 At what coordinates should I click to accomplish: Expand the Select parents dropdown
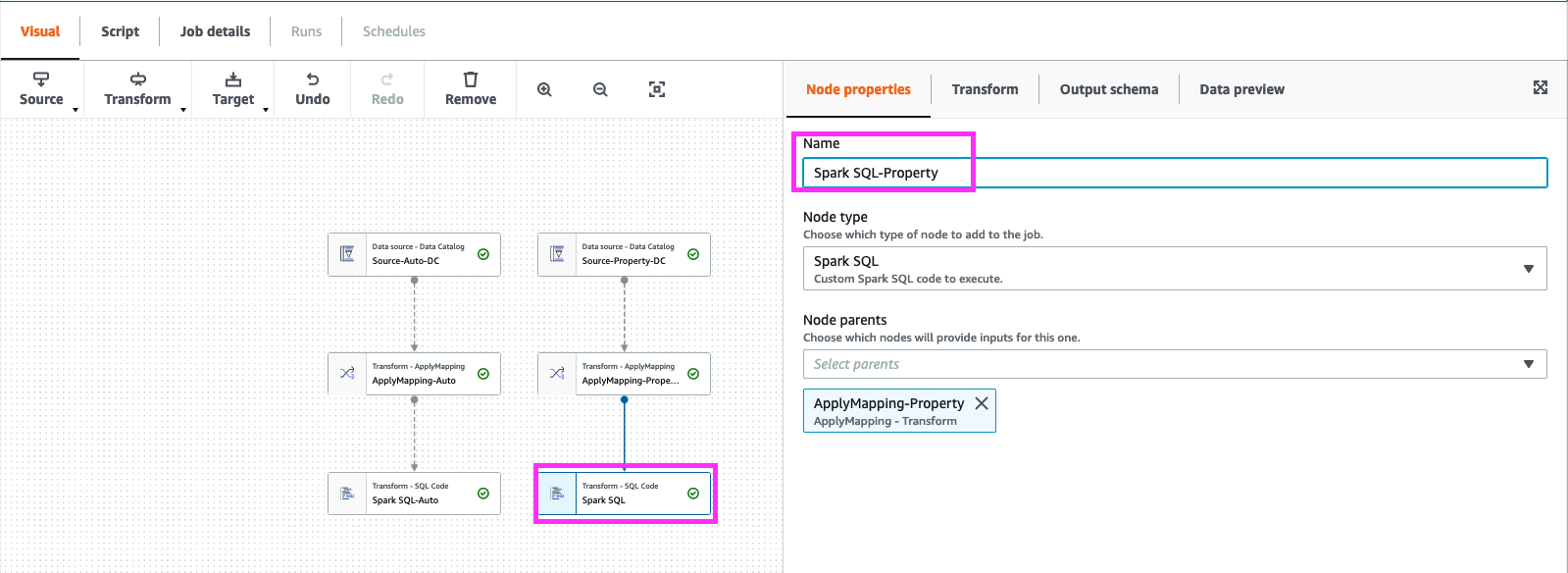pyautogui.click(x=1174, y=364)
